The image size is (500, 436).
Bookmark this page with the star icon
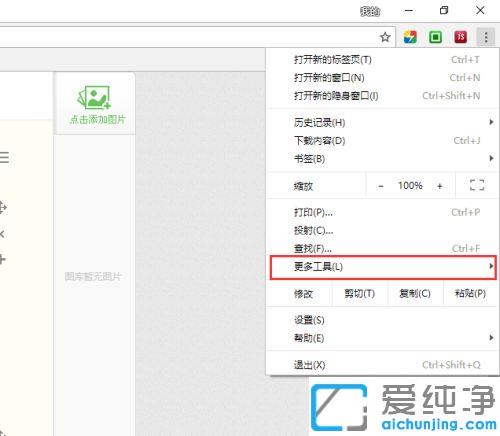[385, 37]
